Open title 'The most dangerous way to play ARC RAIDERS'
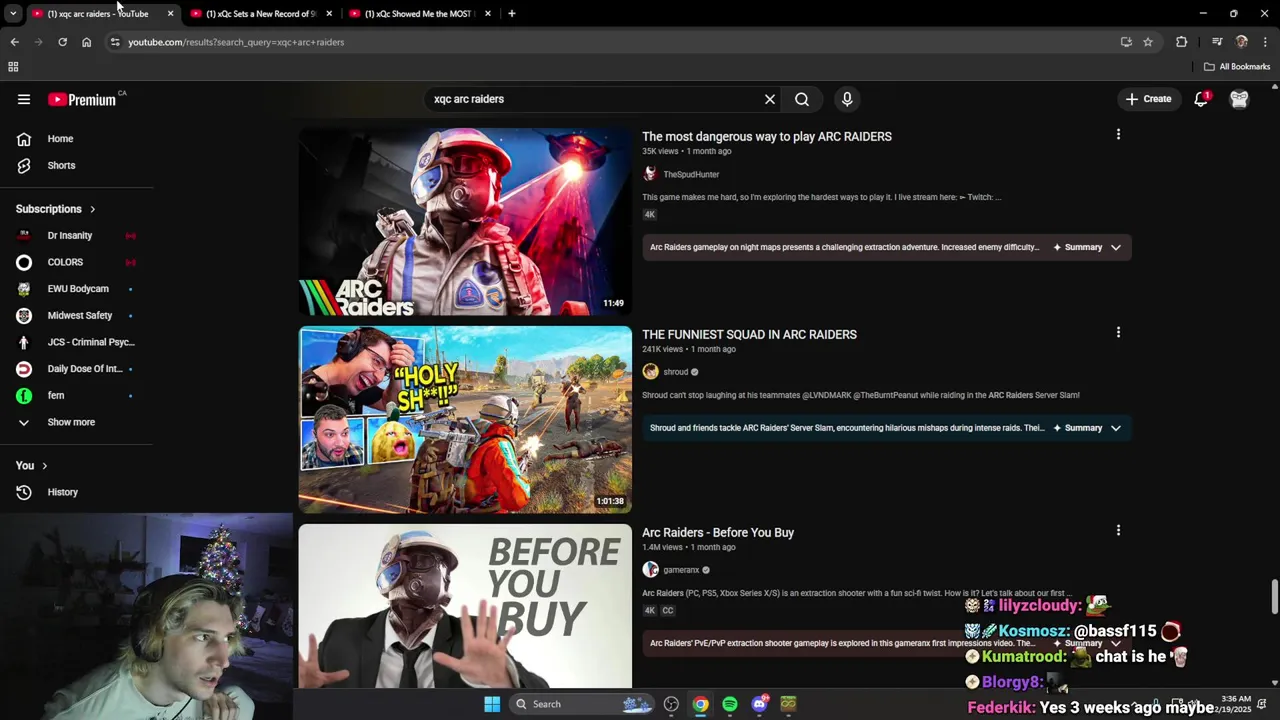The image size is (1280, 720). pyautogui.click(x=767, y=136)
